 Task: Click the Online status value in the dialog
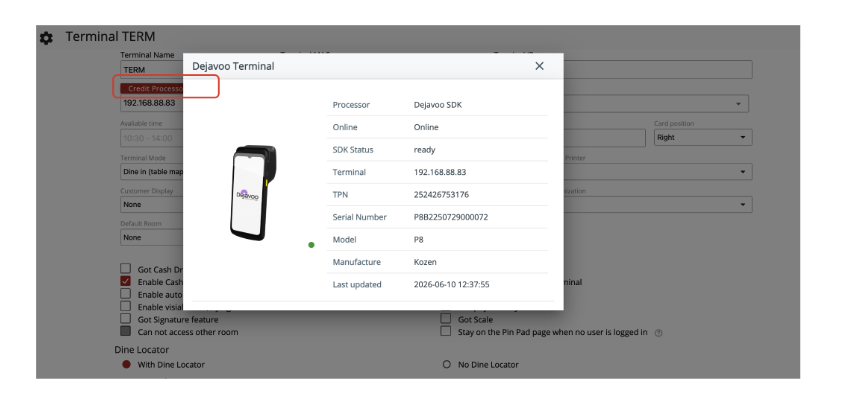pos(426,127)
